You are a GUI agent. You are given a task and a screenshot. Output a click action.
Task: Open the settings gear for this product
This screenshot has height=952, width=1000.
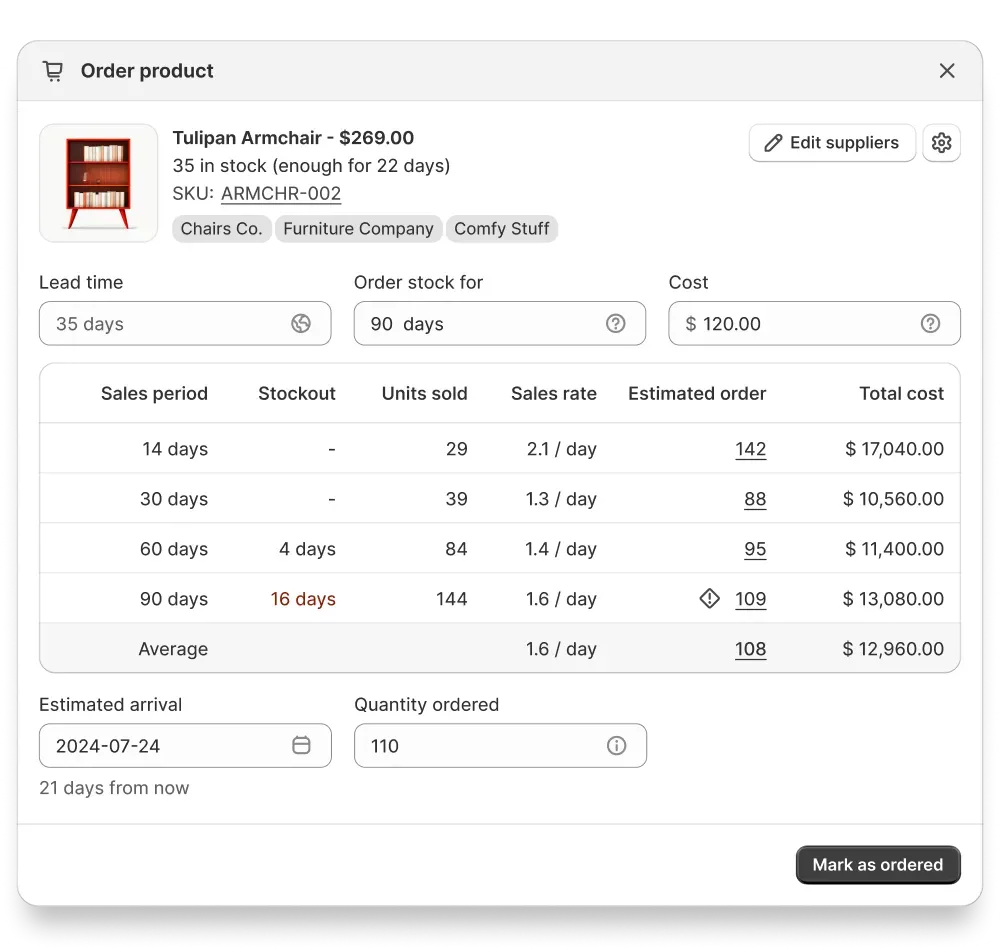(x=941, y=143)
